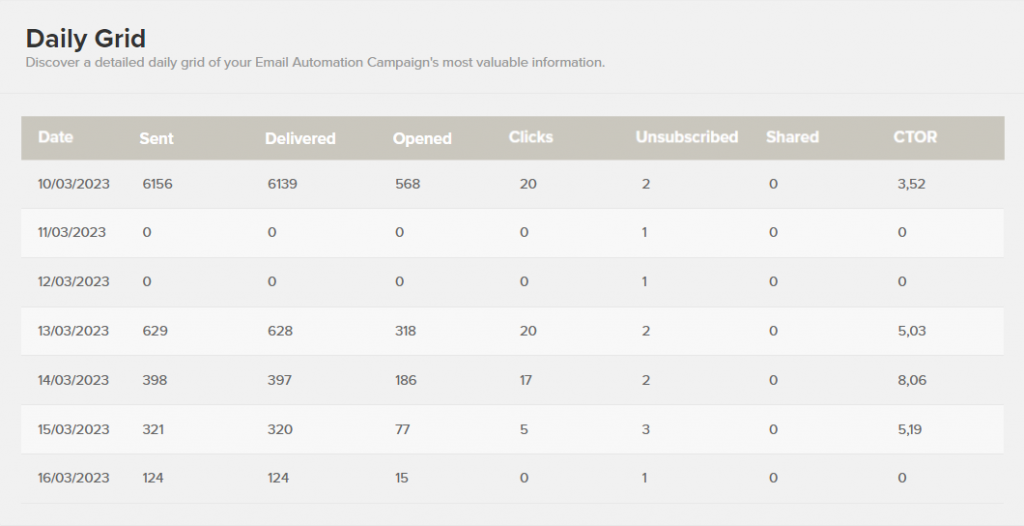
Task: Select the Shared column header
Action: pos(792,137)
